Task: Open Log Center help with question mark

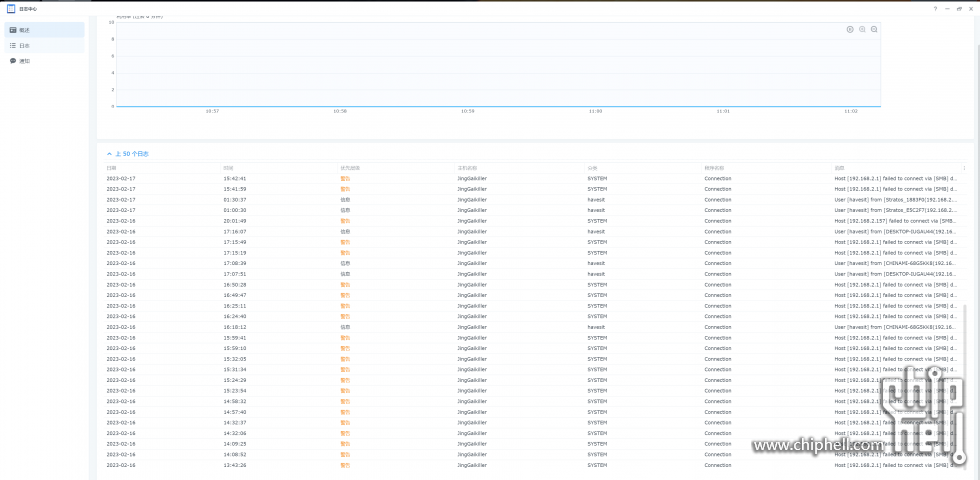Action: [x=936, y=9]
